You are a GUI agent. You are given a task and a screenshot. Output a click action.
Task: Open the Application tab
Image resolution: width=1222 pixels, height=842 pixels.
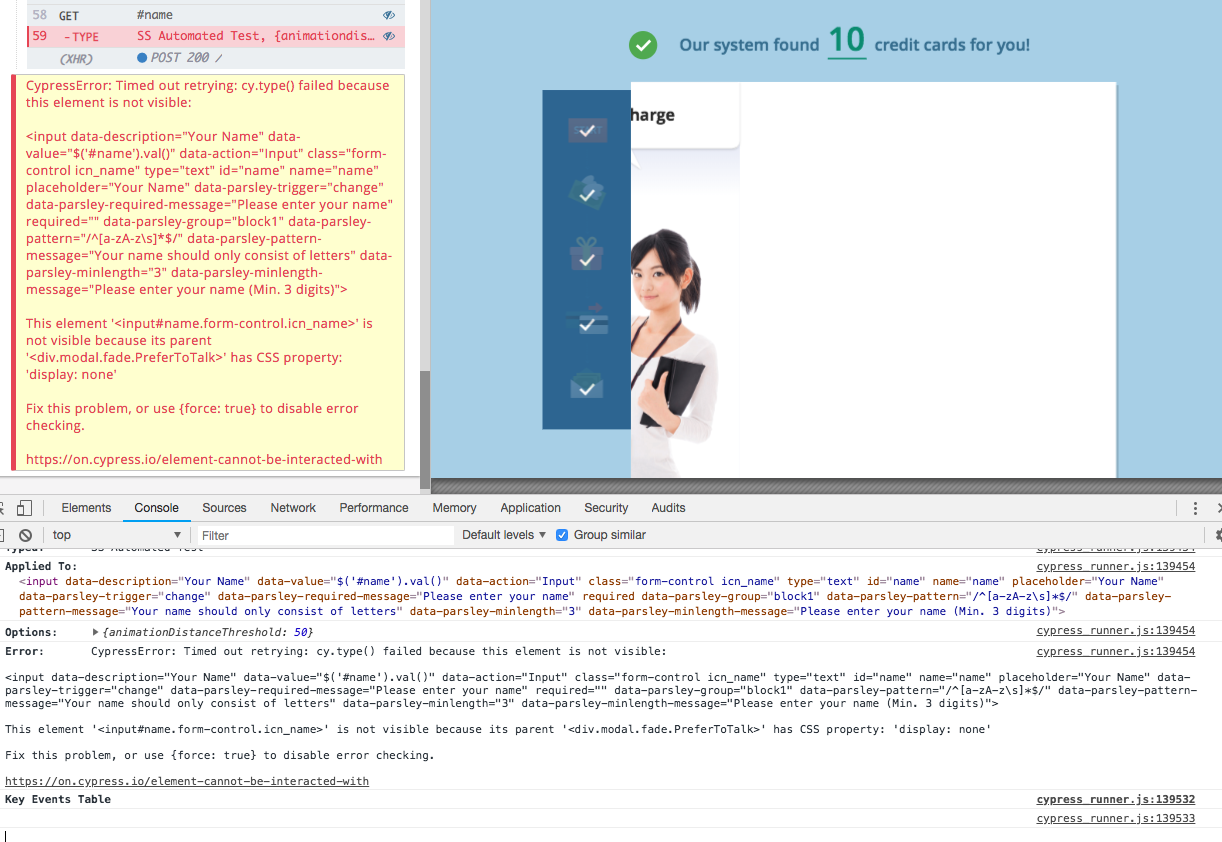pos(531,508)
